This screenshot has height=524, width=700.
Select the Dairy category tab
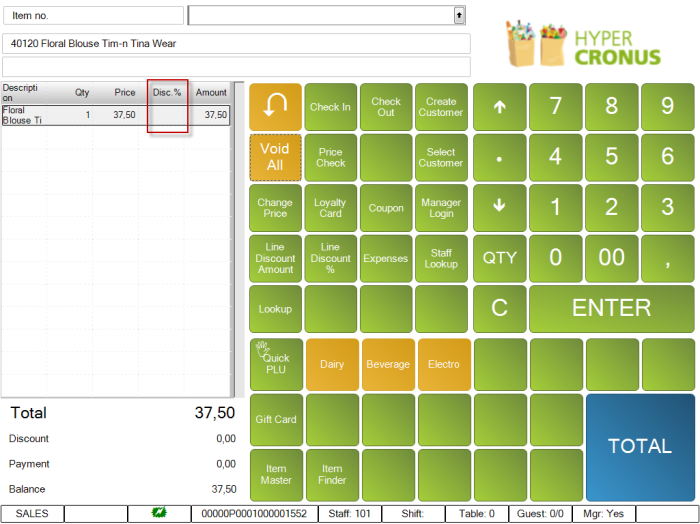tap(331, 364)
